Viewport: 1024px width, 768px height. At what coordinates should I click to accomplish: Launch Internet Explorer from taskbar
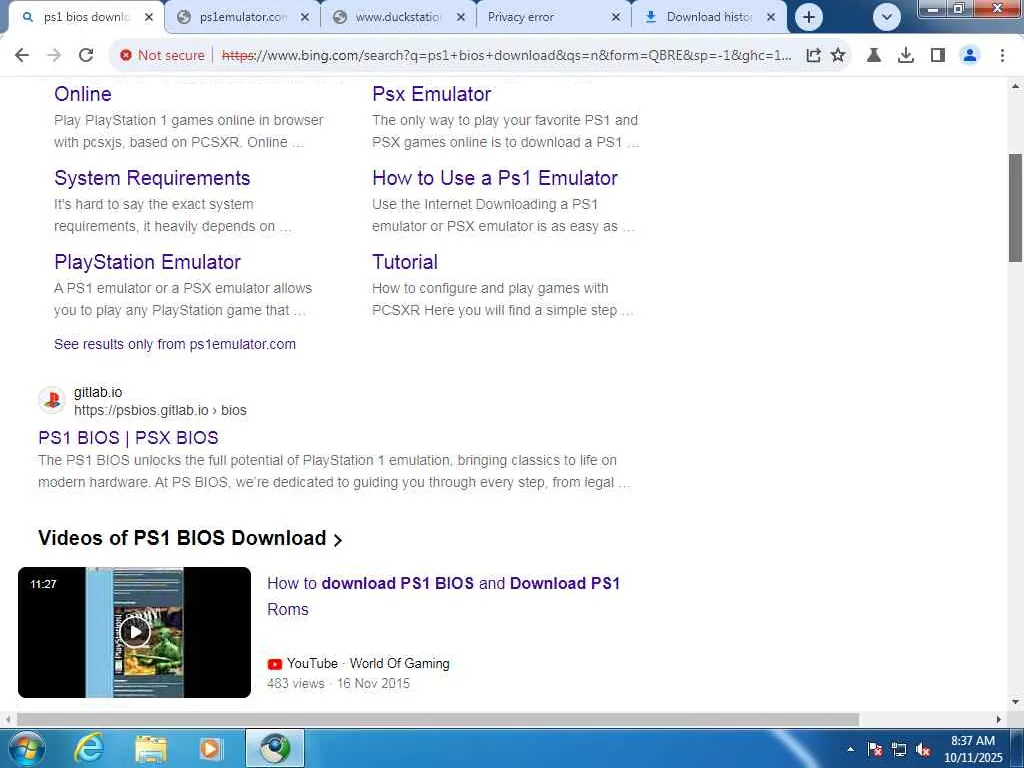(89, 748)
